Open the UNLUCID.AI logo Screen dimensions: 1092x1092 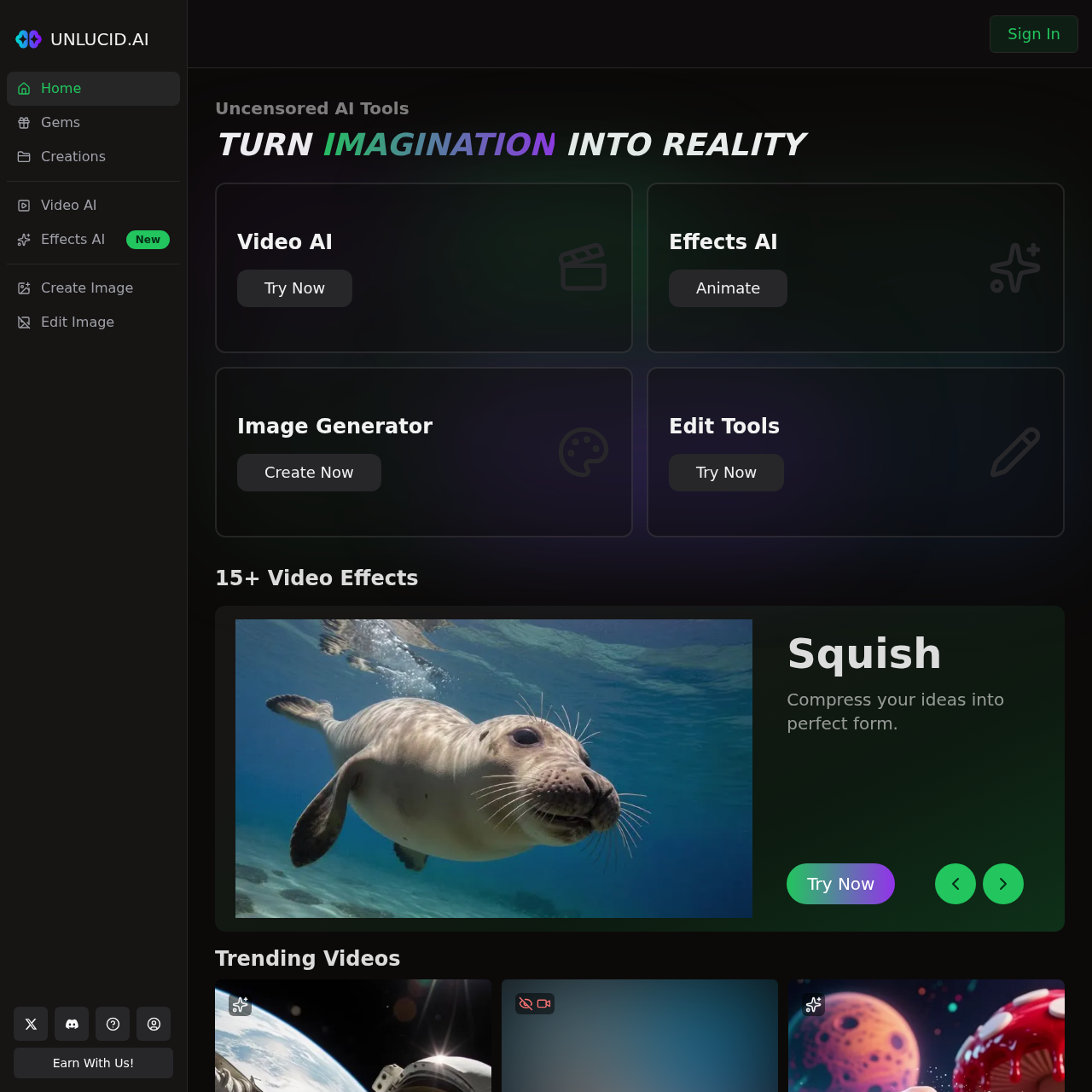click(x=81, y=38)
